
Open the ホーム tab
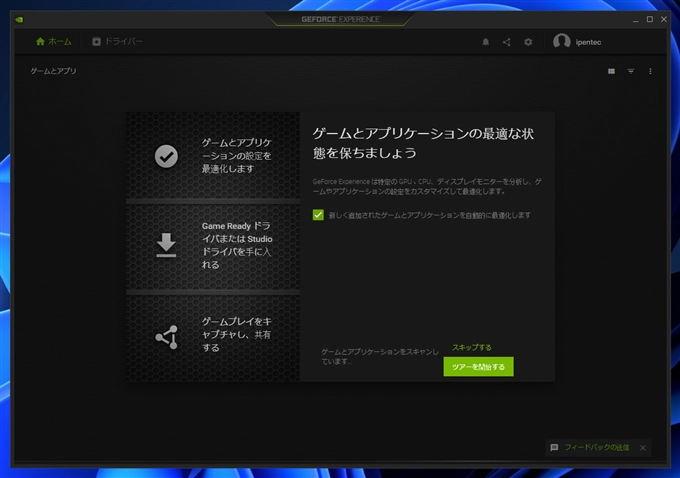(x=53, y=42)
